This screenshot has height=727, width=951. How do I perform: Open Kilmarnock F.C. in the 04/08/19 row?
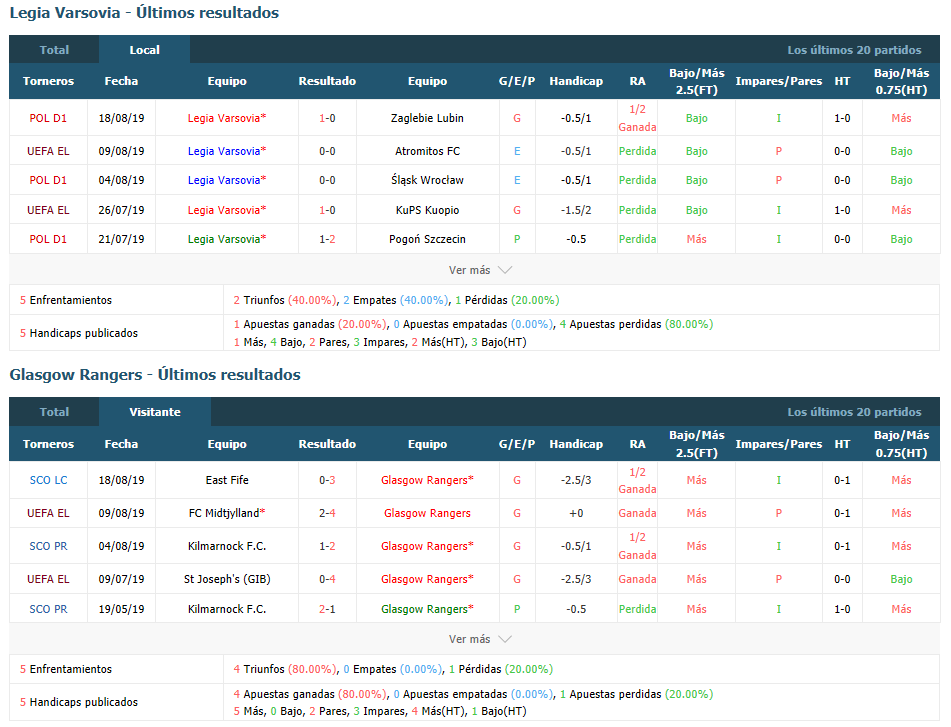point(227,546)
